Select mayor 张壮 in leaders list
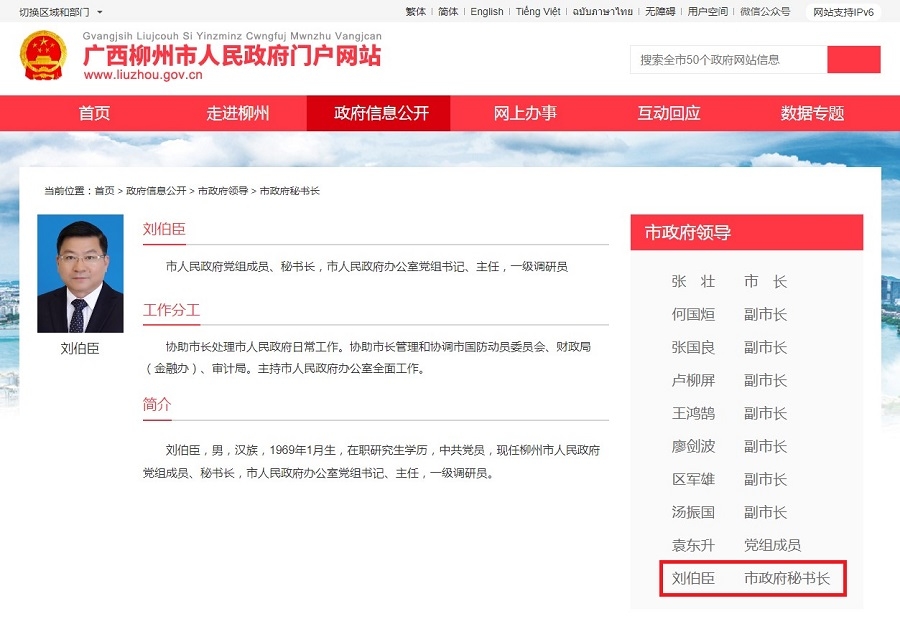Viewport: 900px width, 629px height. (x=729, y=282)
